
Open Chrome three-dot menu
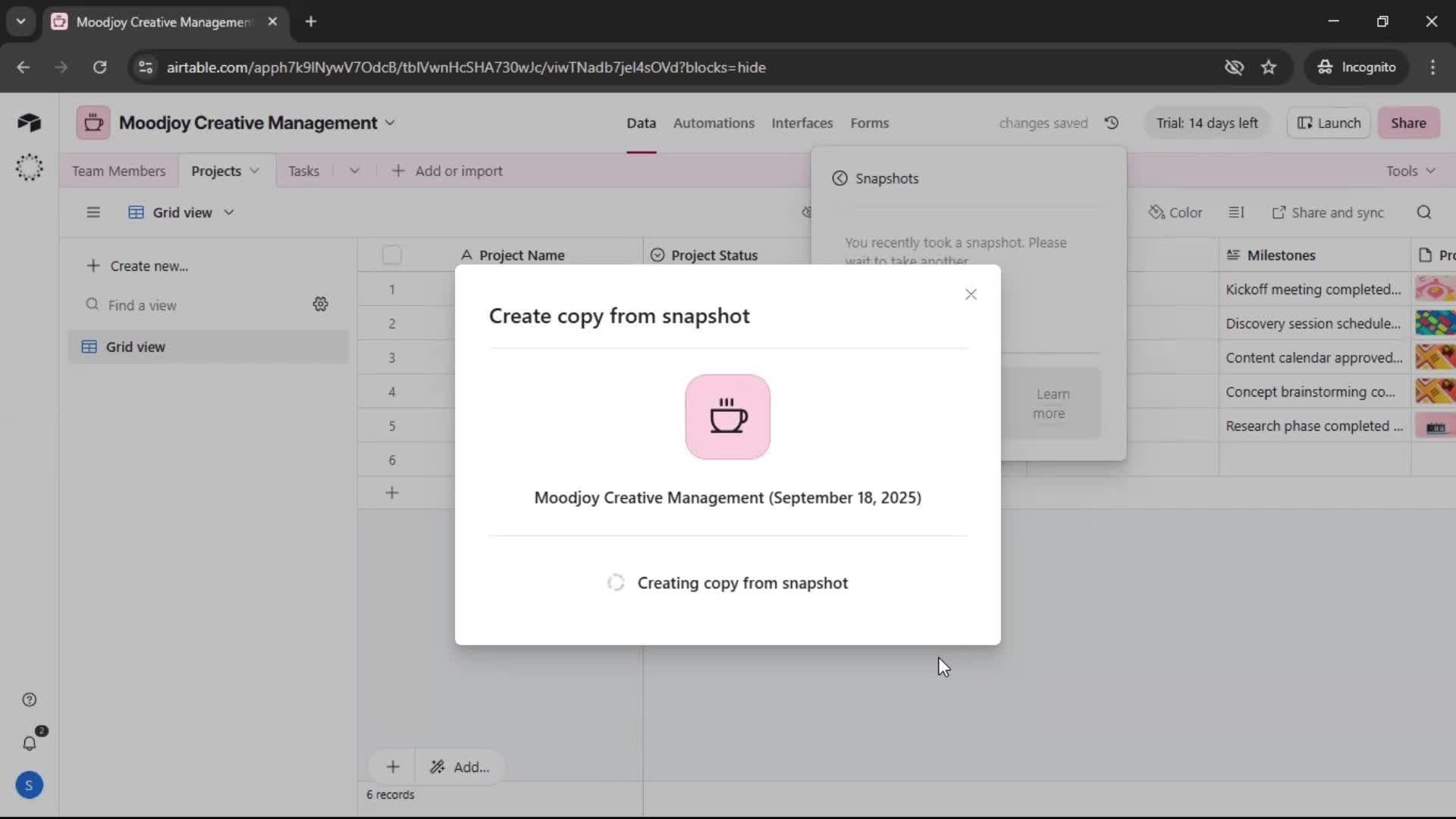coord(1432,67)
